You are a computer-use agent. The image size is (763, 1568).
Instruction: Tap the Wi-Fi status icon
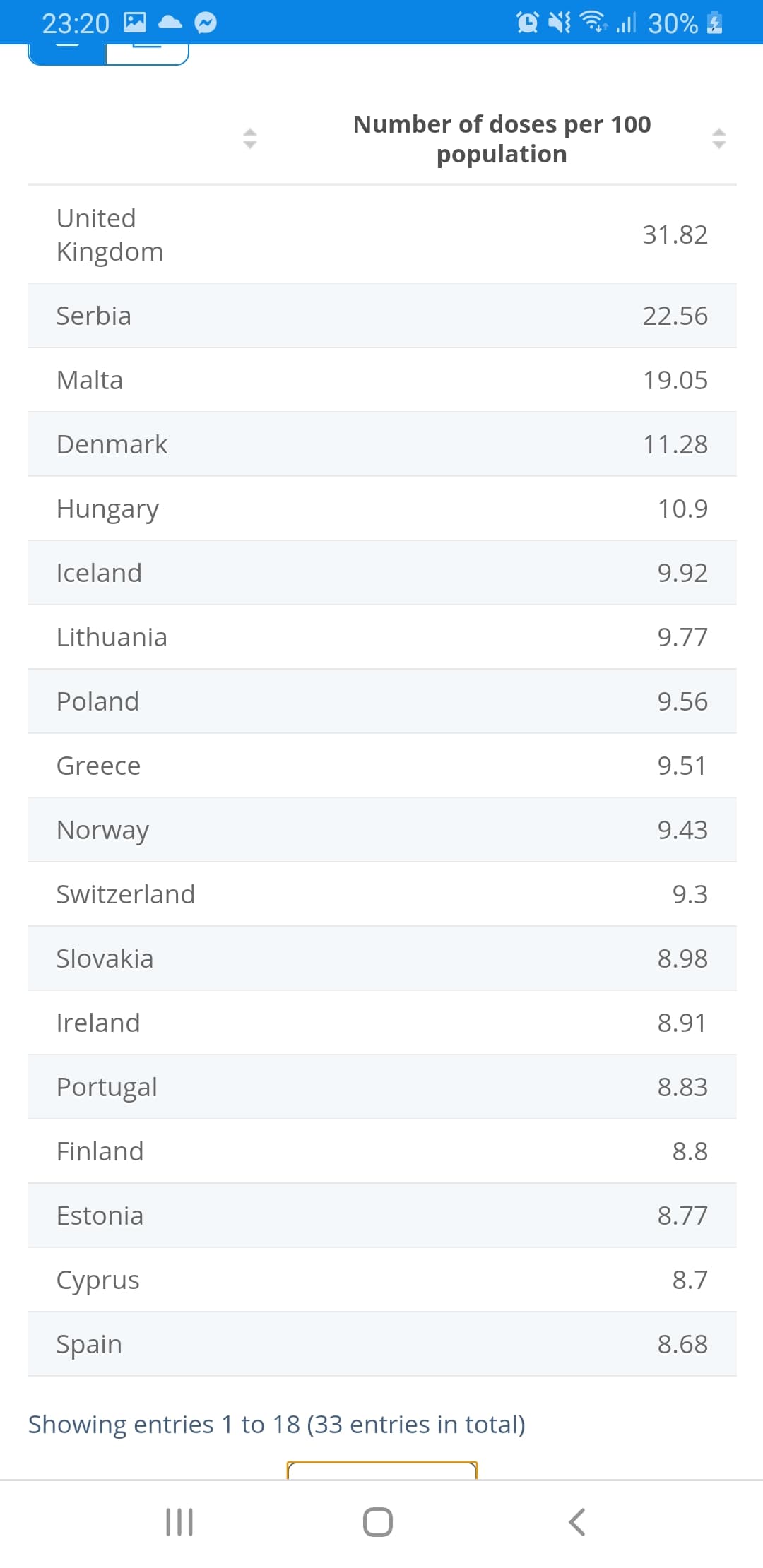coord(592,23)
